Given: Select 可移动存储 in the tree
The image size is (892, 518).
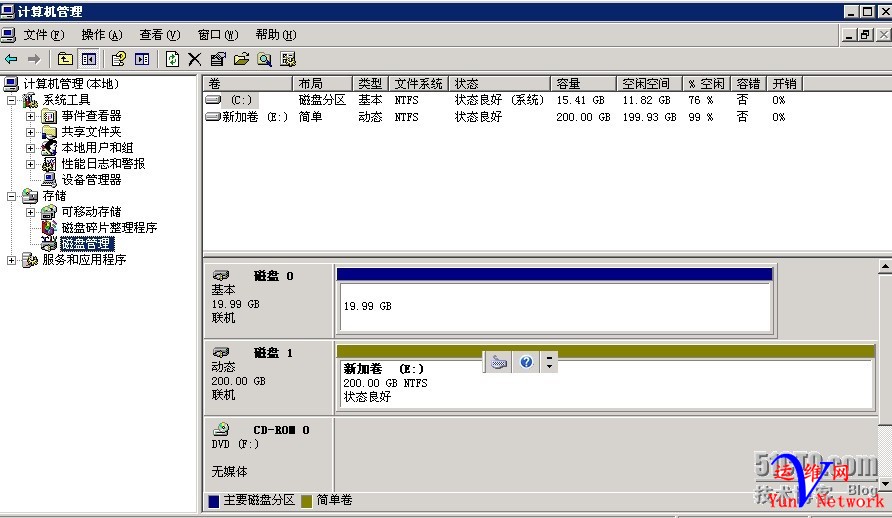Looking at the screenshot, I should click(91, 212).
